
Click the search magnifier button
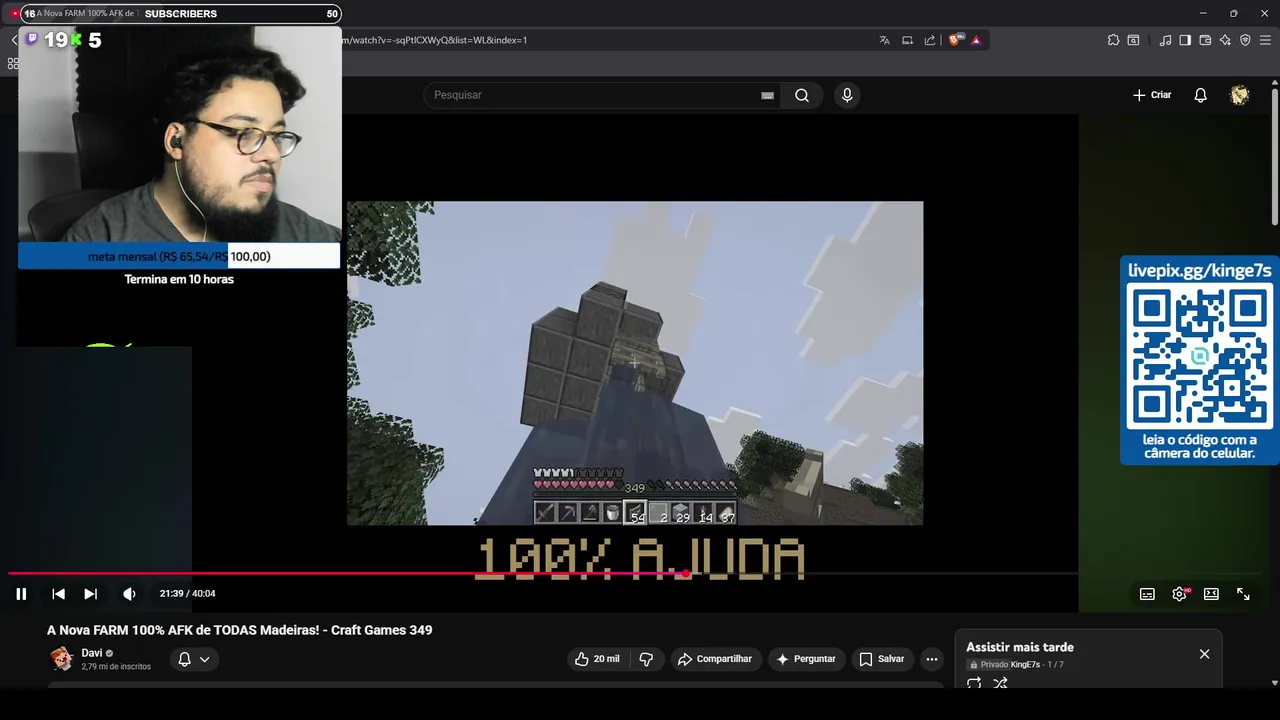pyautogui.click(x=802, y=95)
